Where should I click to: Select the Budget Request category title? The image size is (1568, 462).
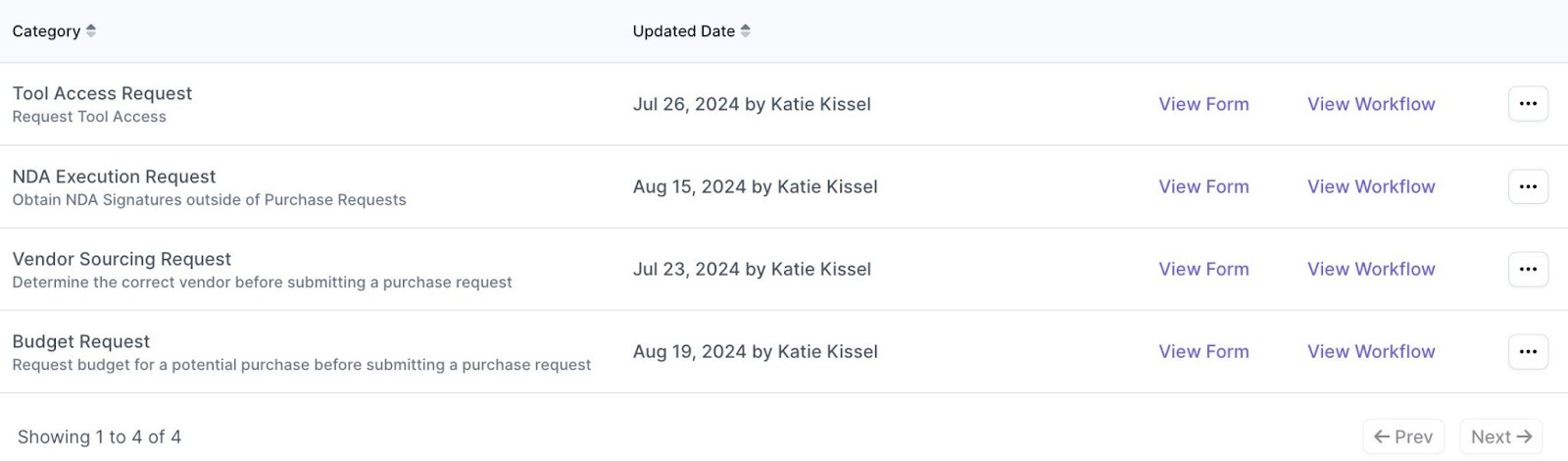coord(81,341)
